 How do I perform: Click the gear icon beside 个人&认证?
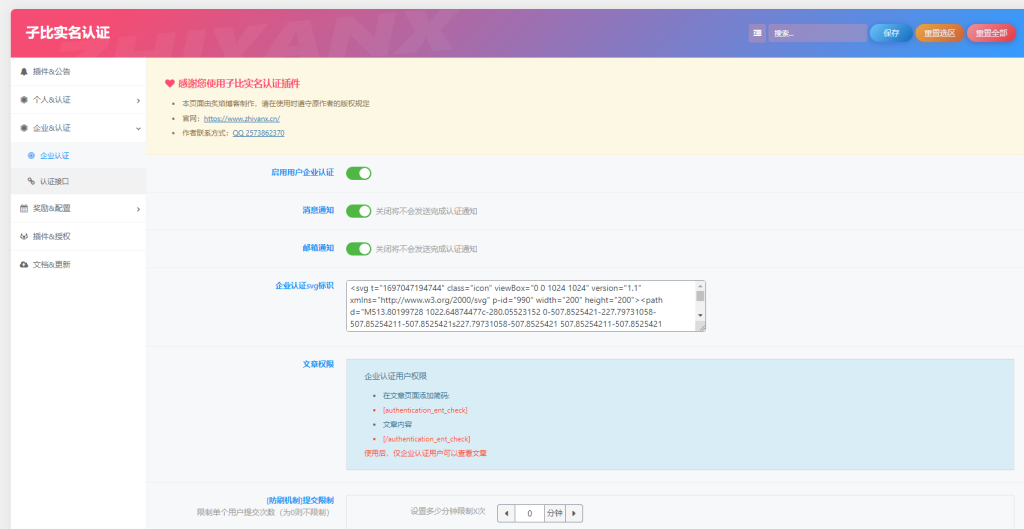[x=24, y=100]
